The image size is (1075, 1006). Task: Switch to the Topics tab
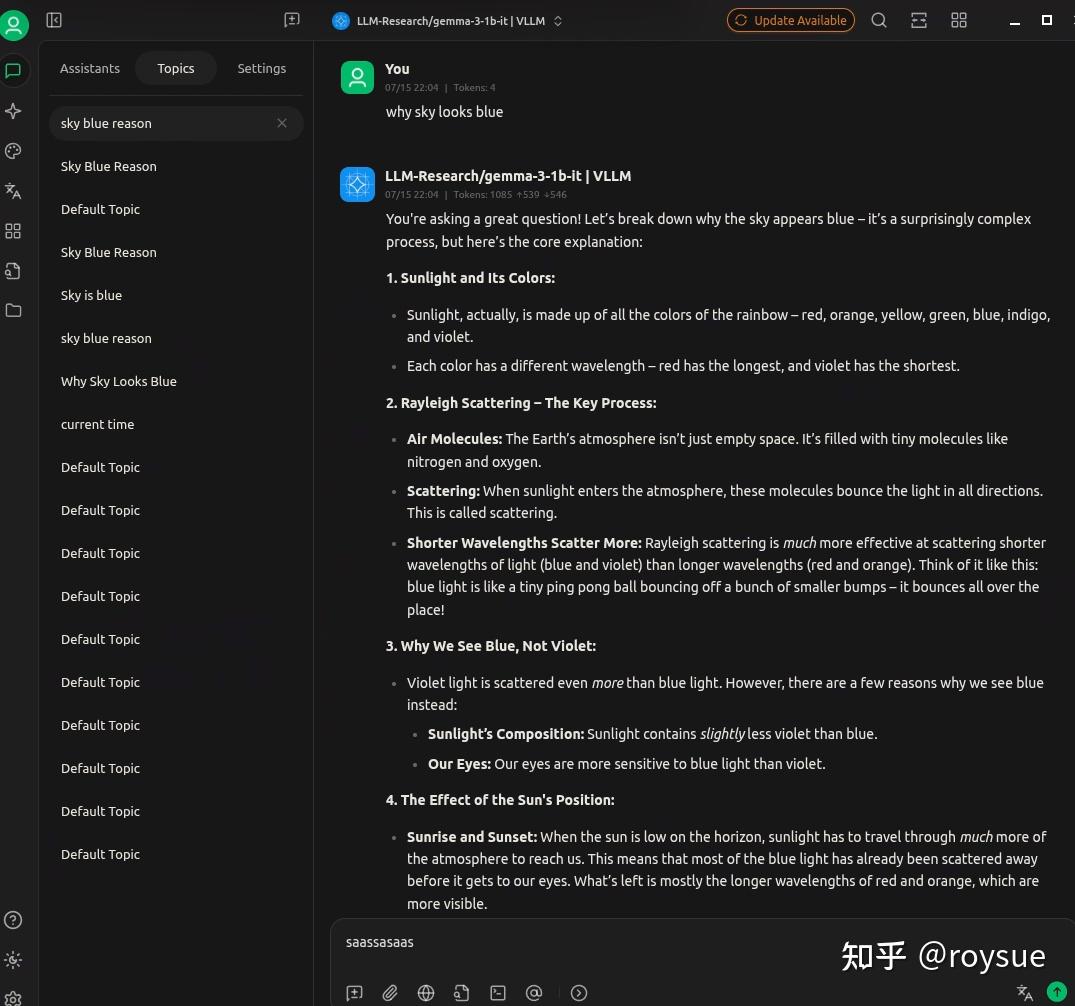[x=176, y=68]
